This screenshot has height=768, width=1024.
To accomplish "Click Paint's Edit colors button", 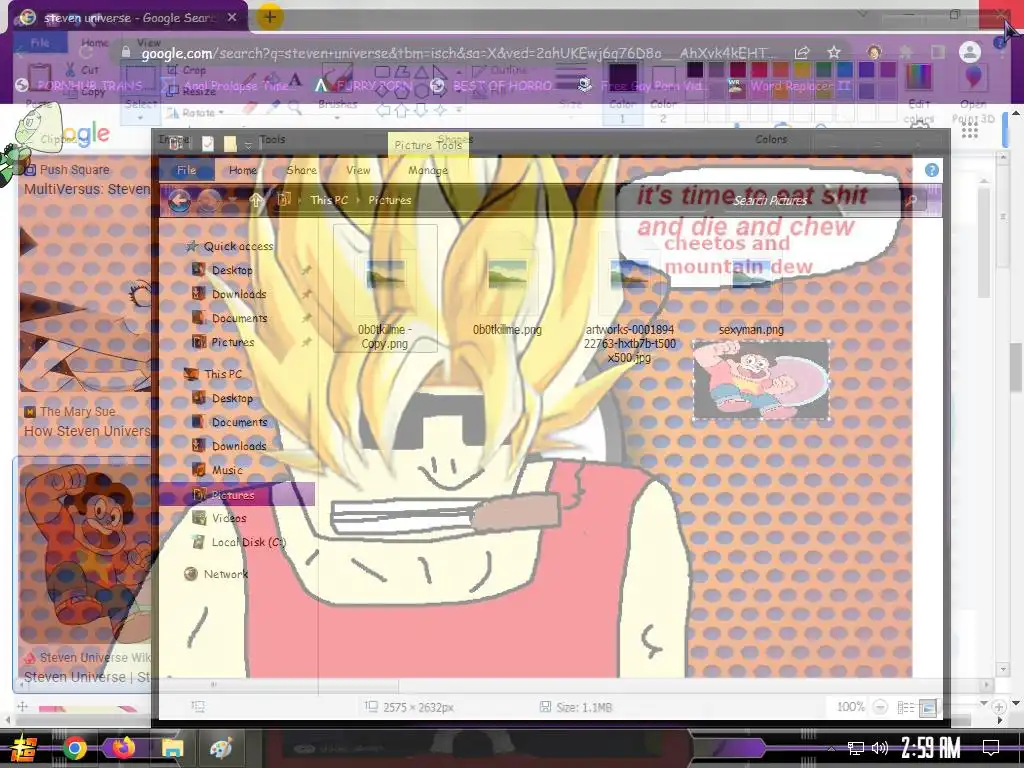I will [x=919, y=91].
